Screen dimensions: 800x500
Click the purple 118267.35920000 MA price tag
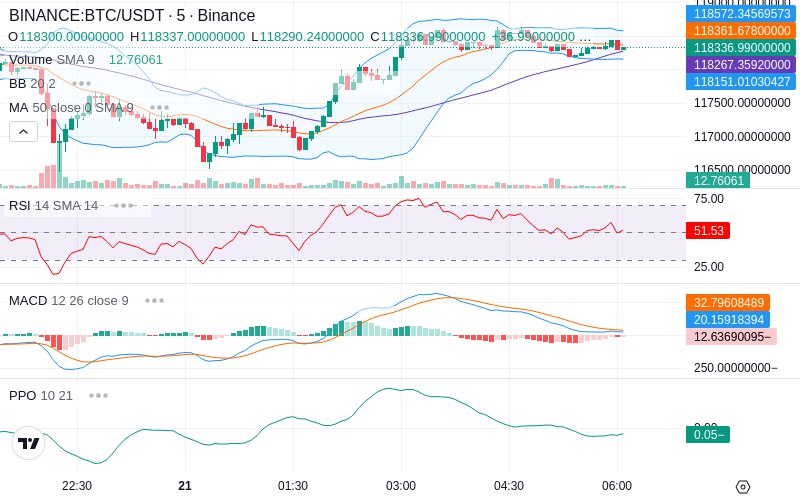click(741, 64)
